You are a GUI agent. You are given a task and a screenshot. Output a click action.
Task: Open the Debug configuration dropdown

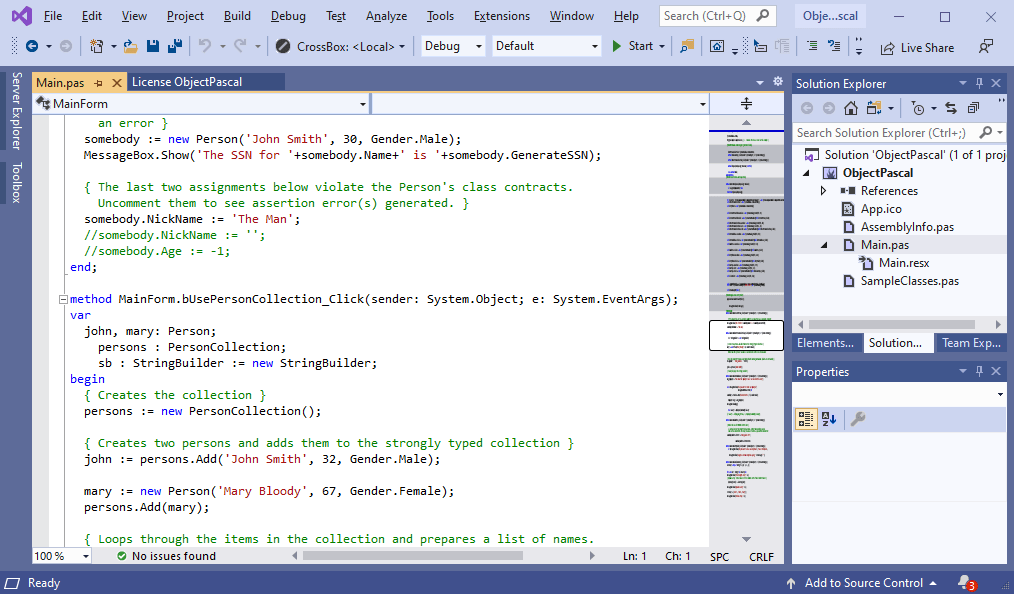tap(451, 46)
